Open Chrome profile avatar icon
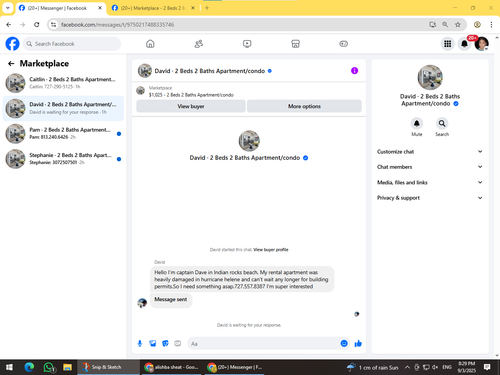 pyautogui.click(x=477, y=24)
